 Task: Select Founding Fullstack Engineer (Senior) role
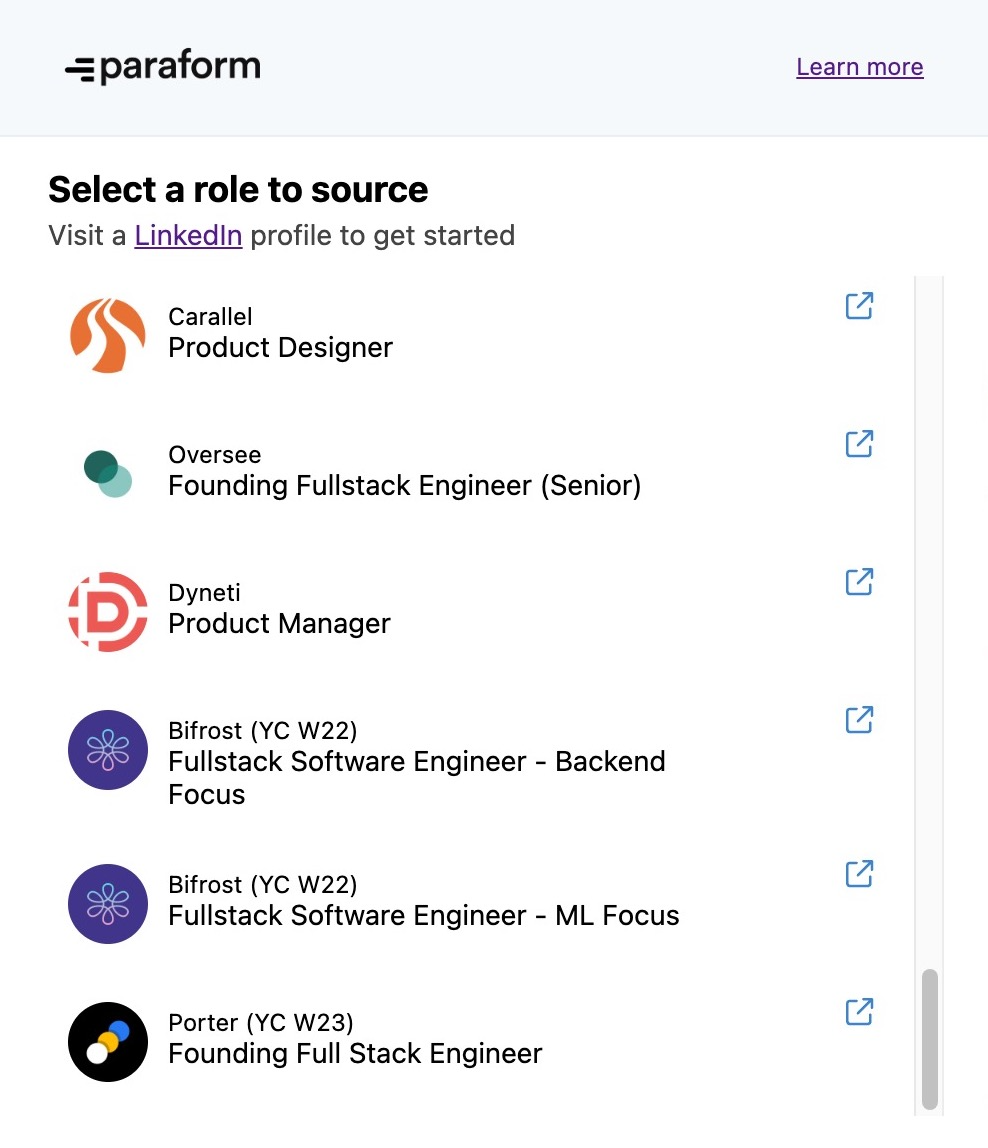click(405, 486)
